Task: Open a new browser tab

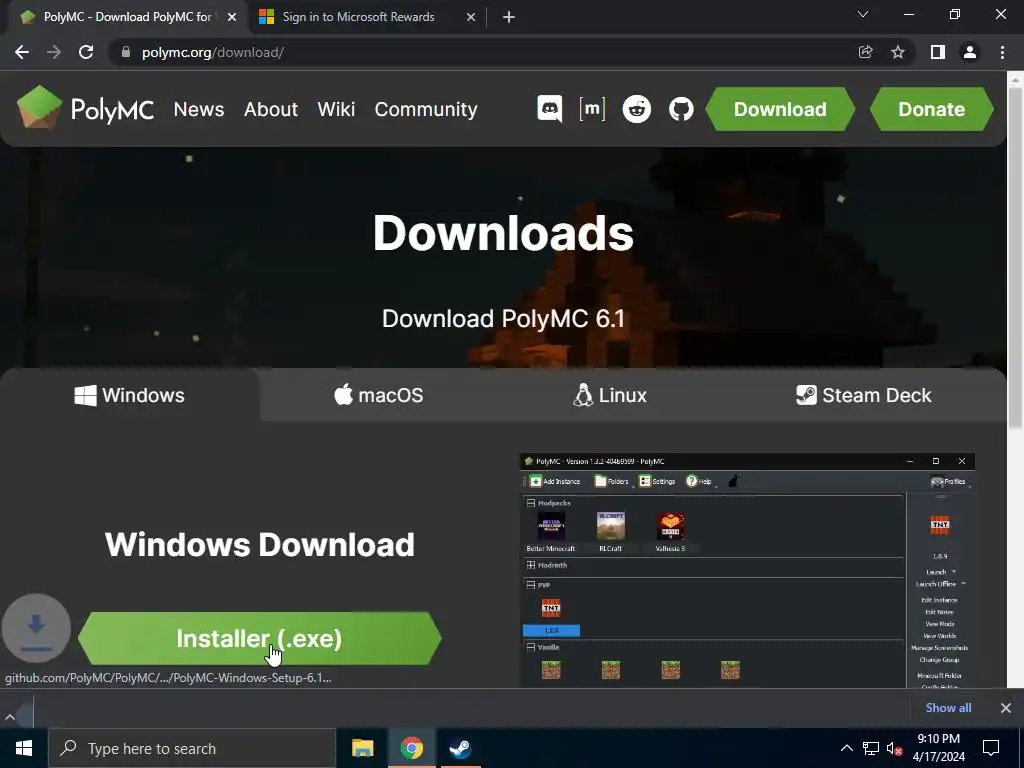Action: pyautogui.click(x=509, y=17)
